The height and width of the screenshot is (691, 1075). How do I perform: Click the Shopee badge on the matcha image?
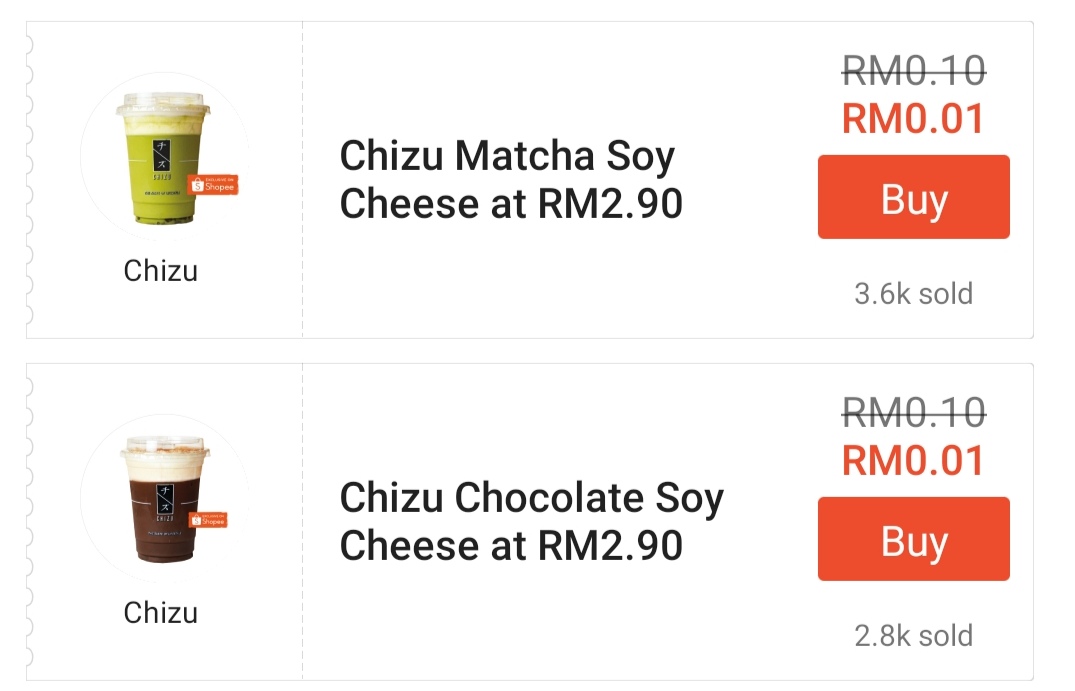coord(213,185)
